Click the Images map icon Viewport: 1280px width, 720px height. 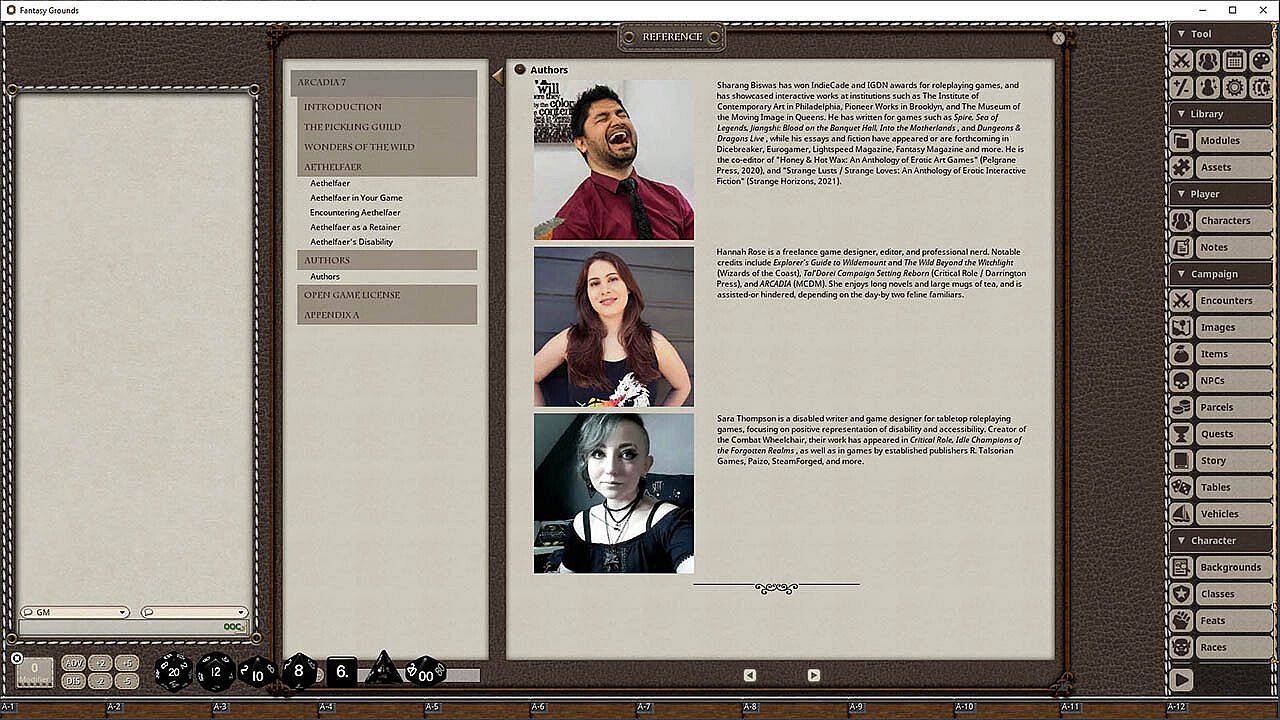1181,327
